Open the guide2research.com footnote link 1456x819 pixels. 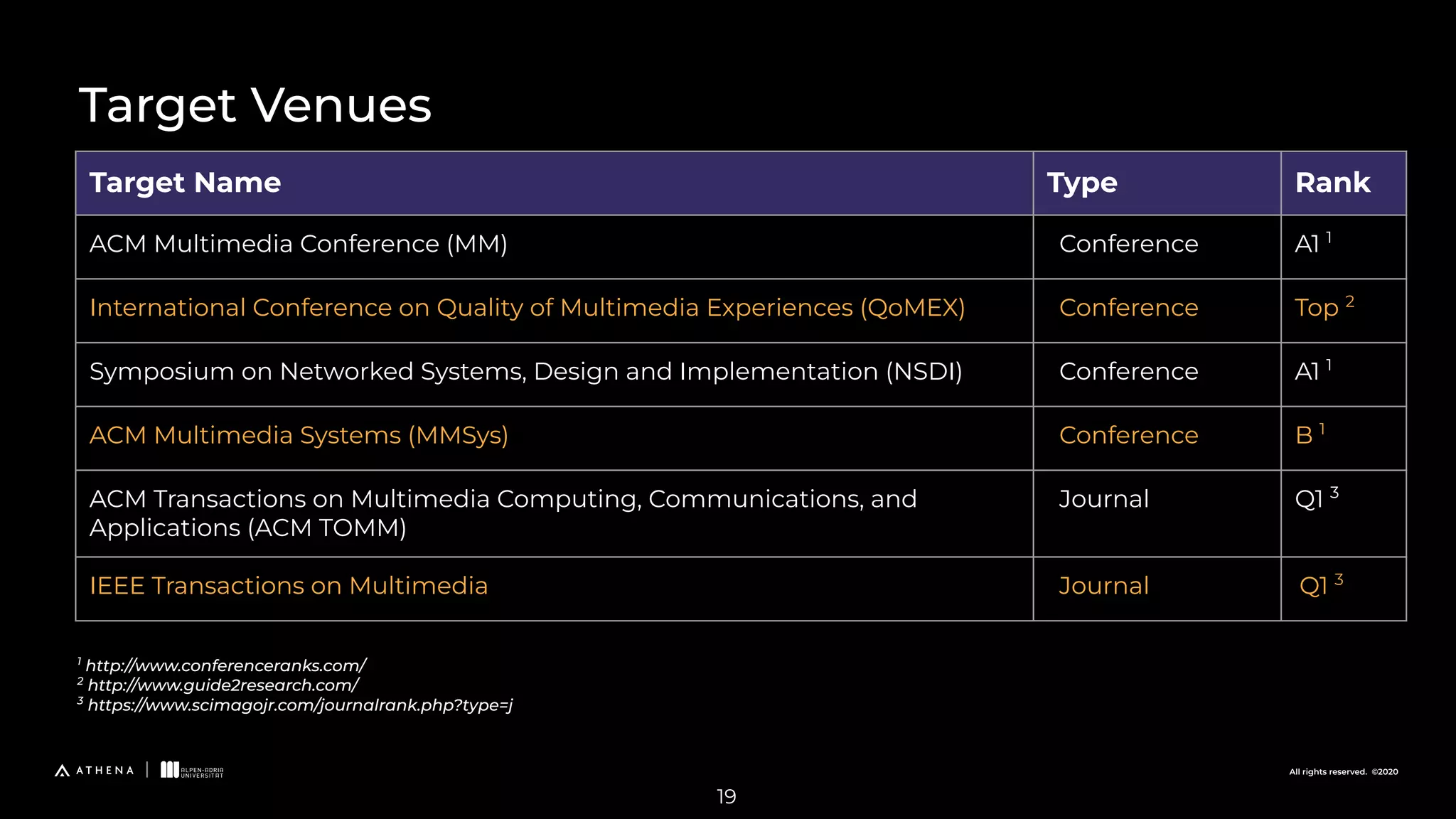tap(223, 685)
